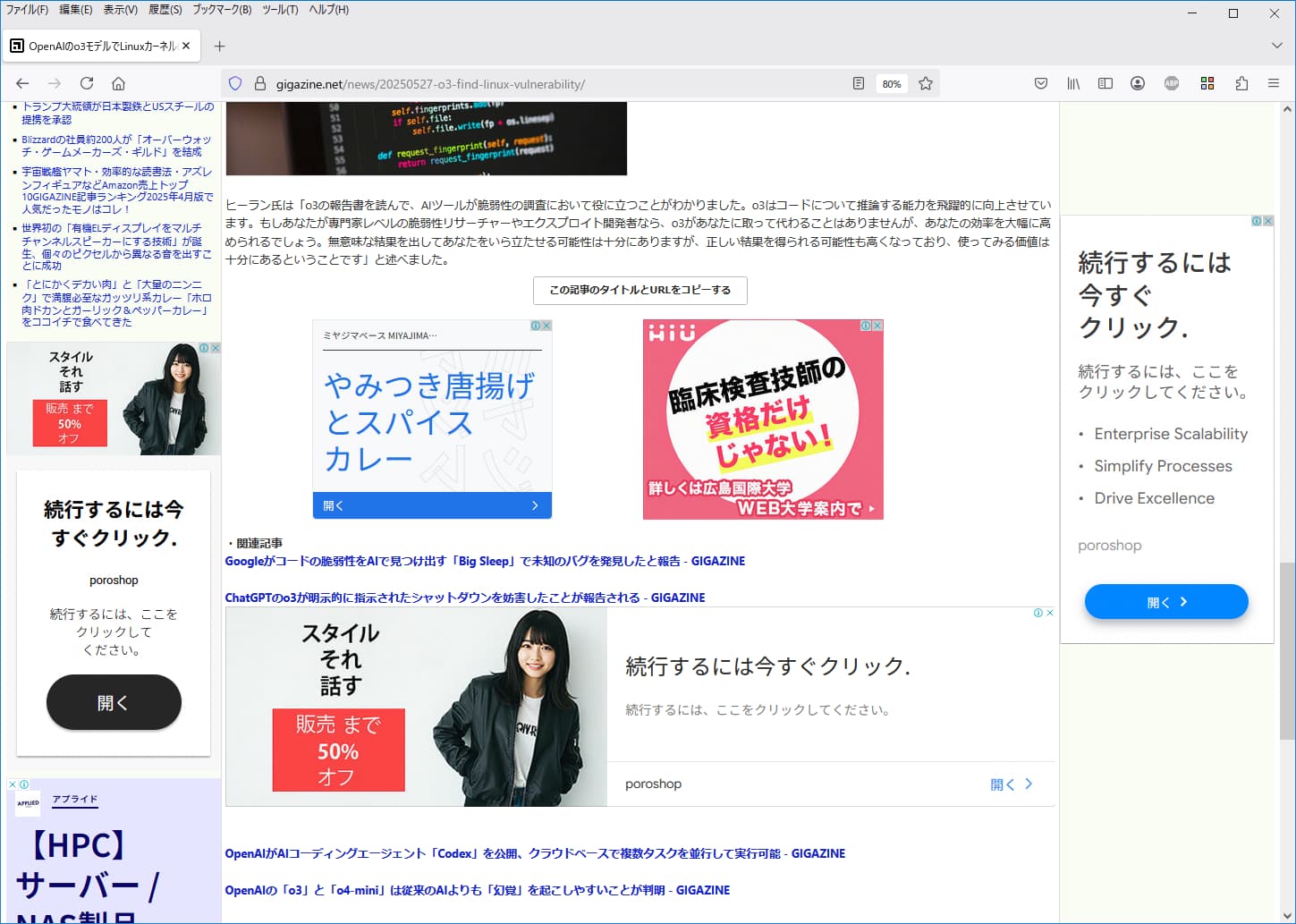The height and width of the screenshot is (924, 1296).
Task: Open sidebar link about Blizzard union
Action: [x=116, y=146]
